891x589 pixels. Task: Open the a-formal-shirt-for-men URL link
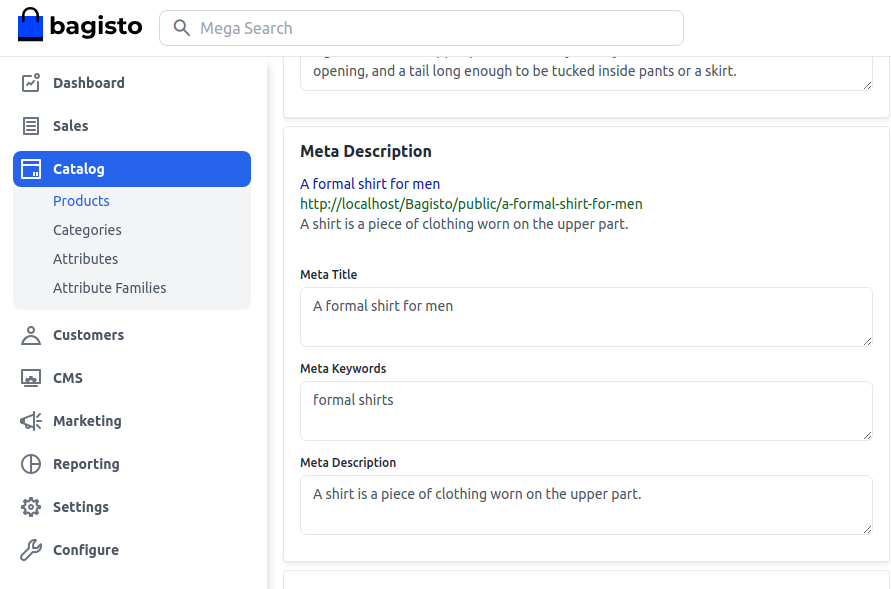pyautogui.click(x=470, y=204)
